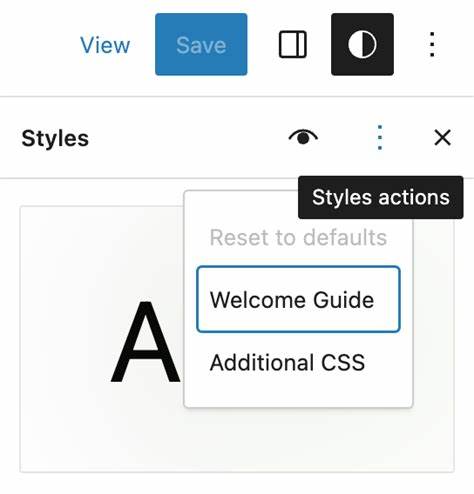This screenshot has width=474, height=494.
Task: Click the View link
Action: point(105,45)
